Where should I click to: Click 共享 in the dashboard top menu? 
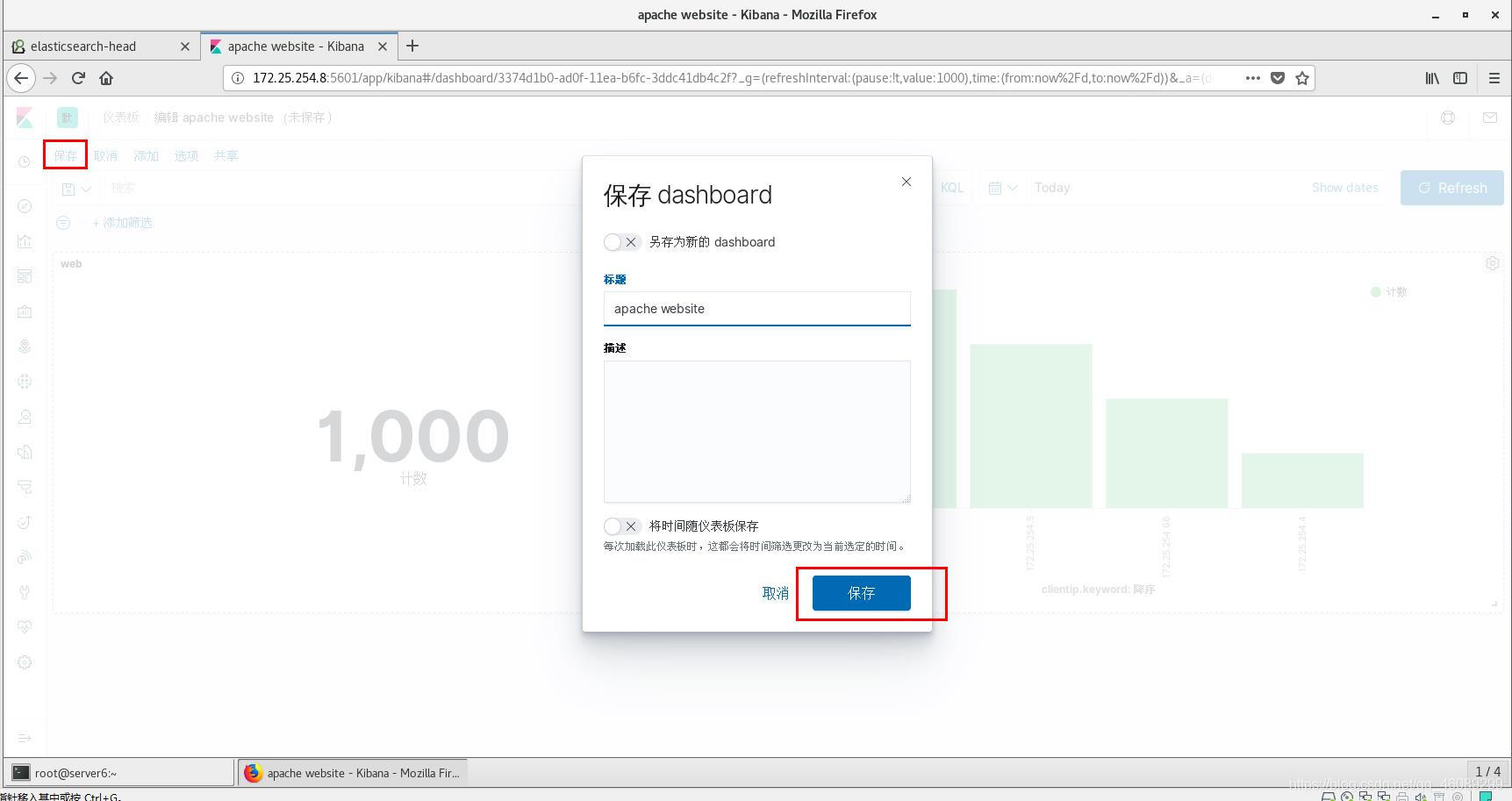(226, 155)
